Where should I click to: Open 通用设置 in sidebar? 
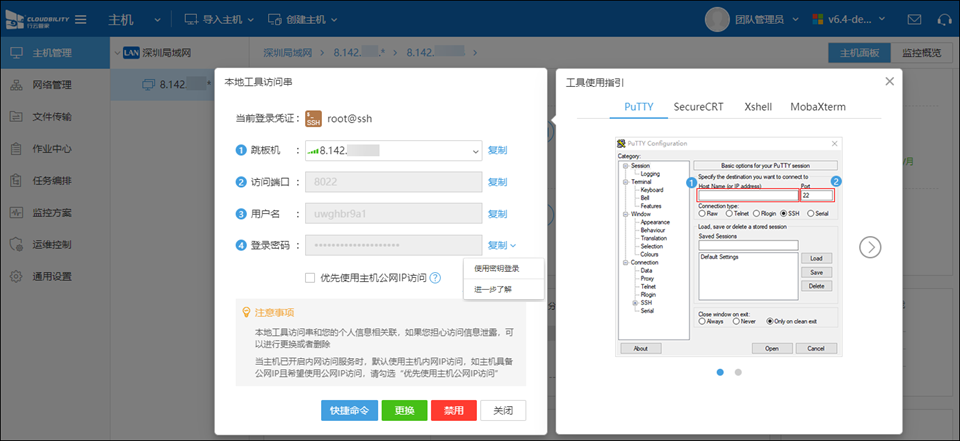51,276
